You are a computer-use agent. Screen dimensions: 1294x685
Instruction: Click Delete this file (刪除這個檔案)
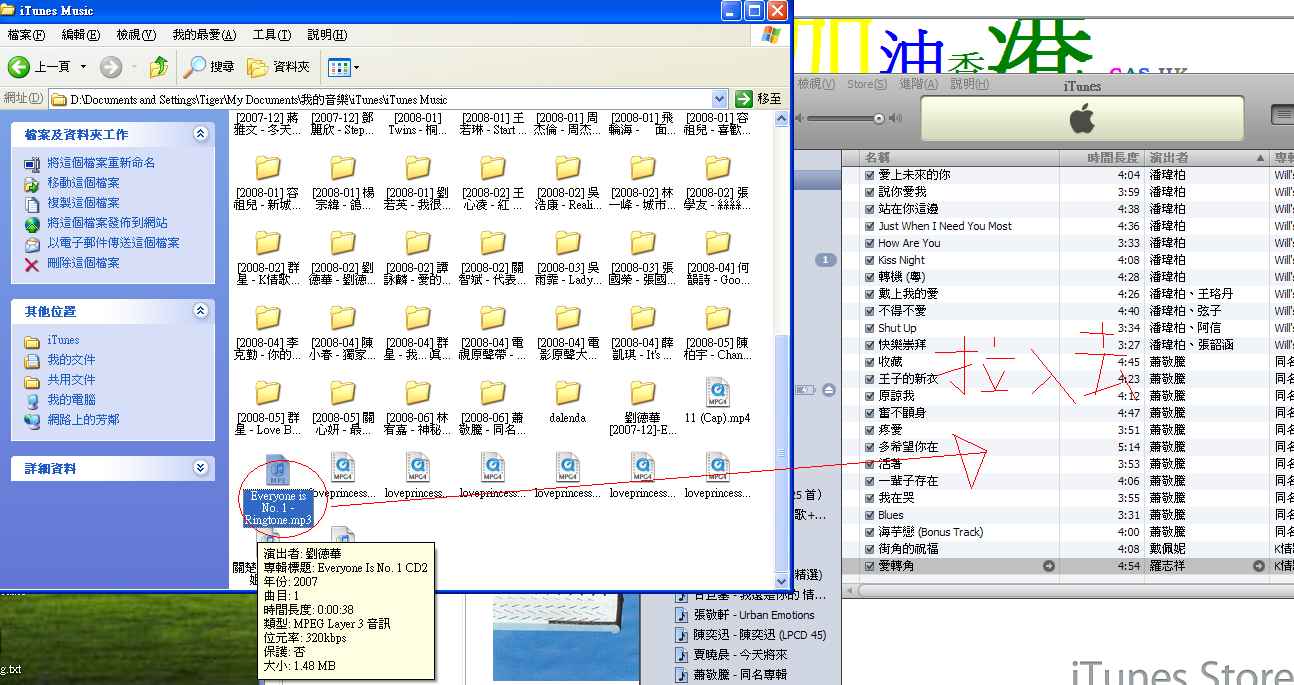82,263
